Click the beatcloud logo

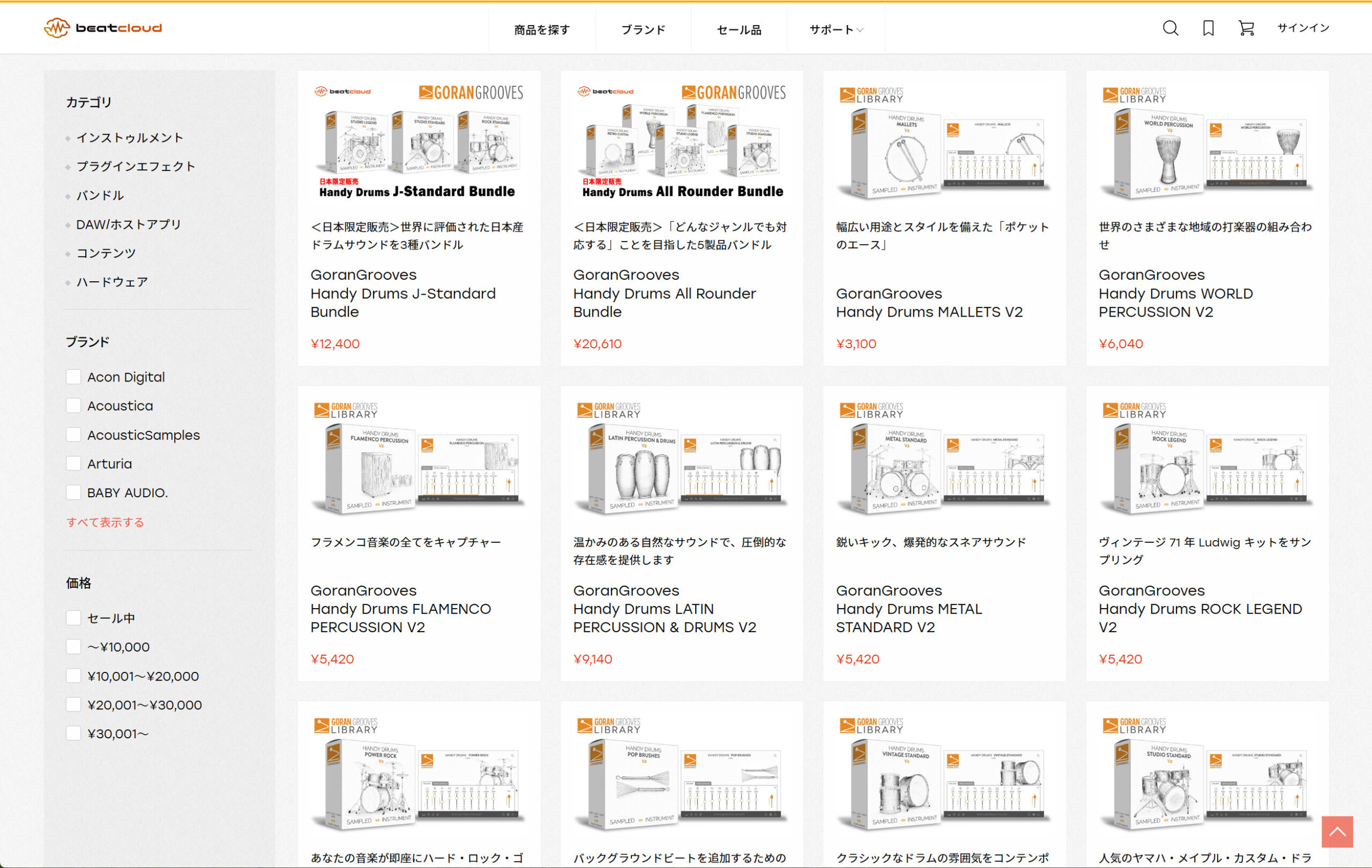click(103, 28)
